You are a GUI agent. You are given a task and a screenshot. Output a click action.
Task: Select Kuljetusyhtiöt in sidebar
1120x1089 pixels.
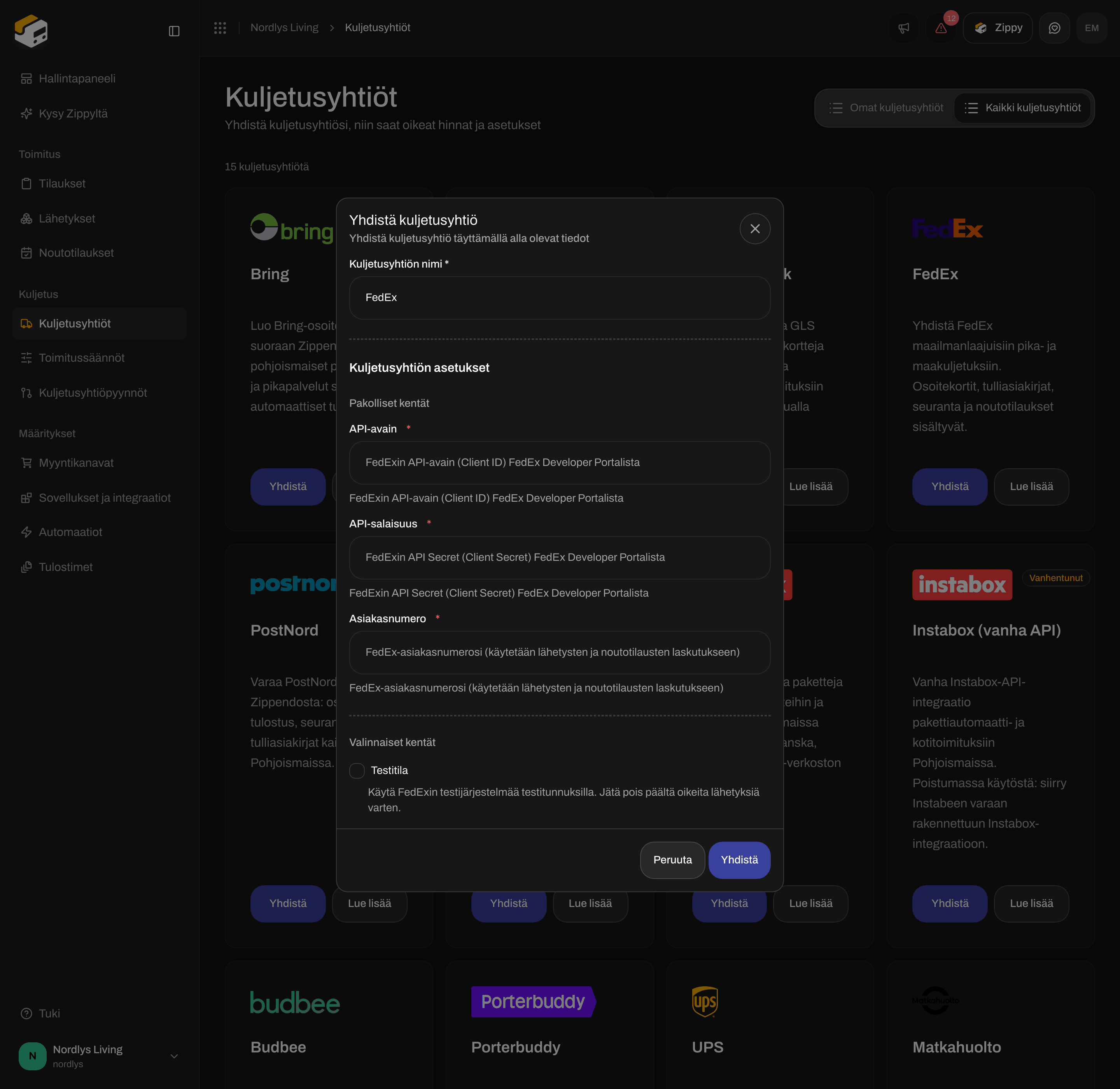[x=100, y=324]
